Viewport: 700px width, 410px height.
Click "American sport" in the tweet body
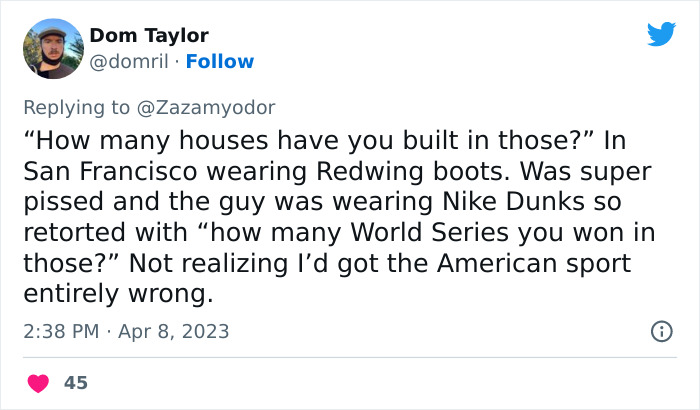click(x=534, y=264)
